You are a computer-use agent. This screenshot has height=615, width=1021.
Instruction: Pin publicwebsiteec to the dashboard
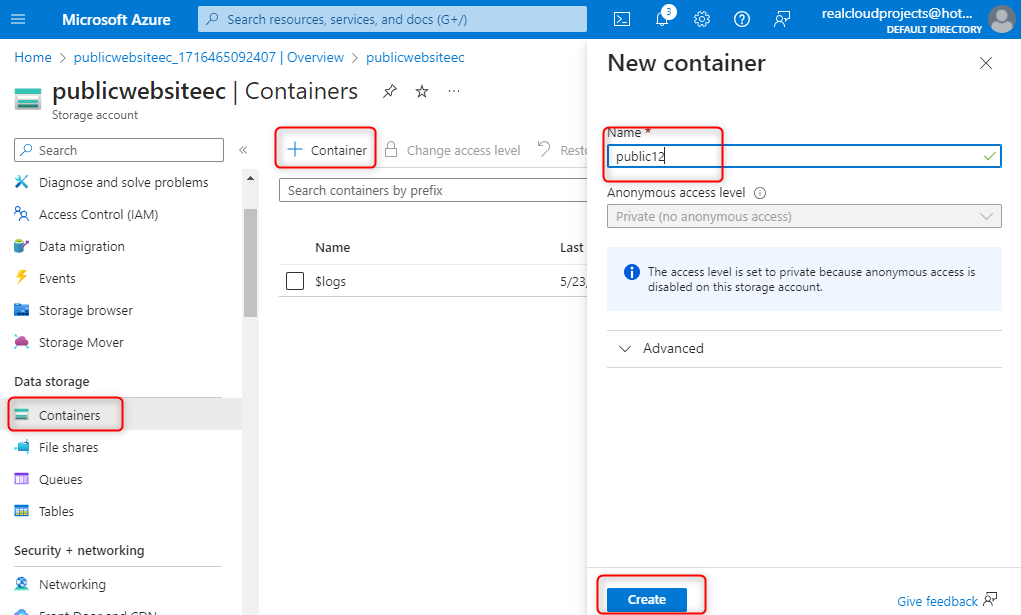389,92
